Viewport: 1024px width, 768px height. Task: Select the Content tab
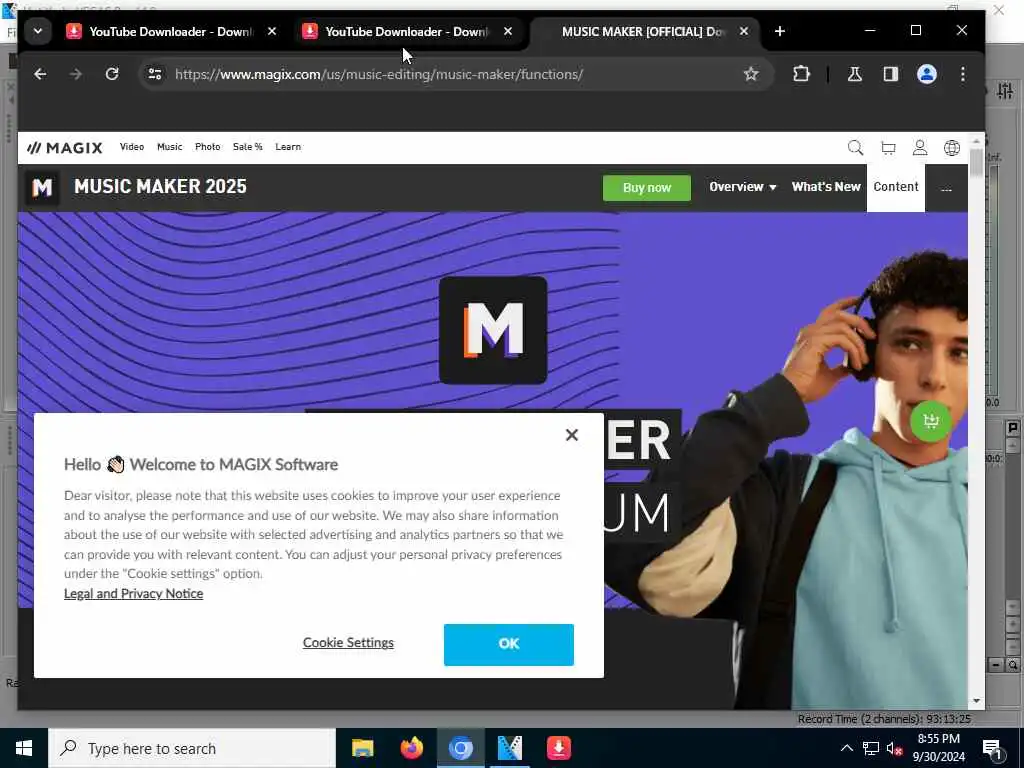click(896, 187)
